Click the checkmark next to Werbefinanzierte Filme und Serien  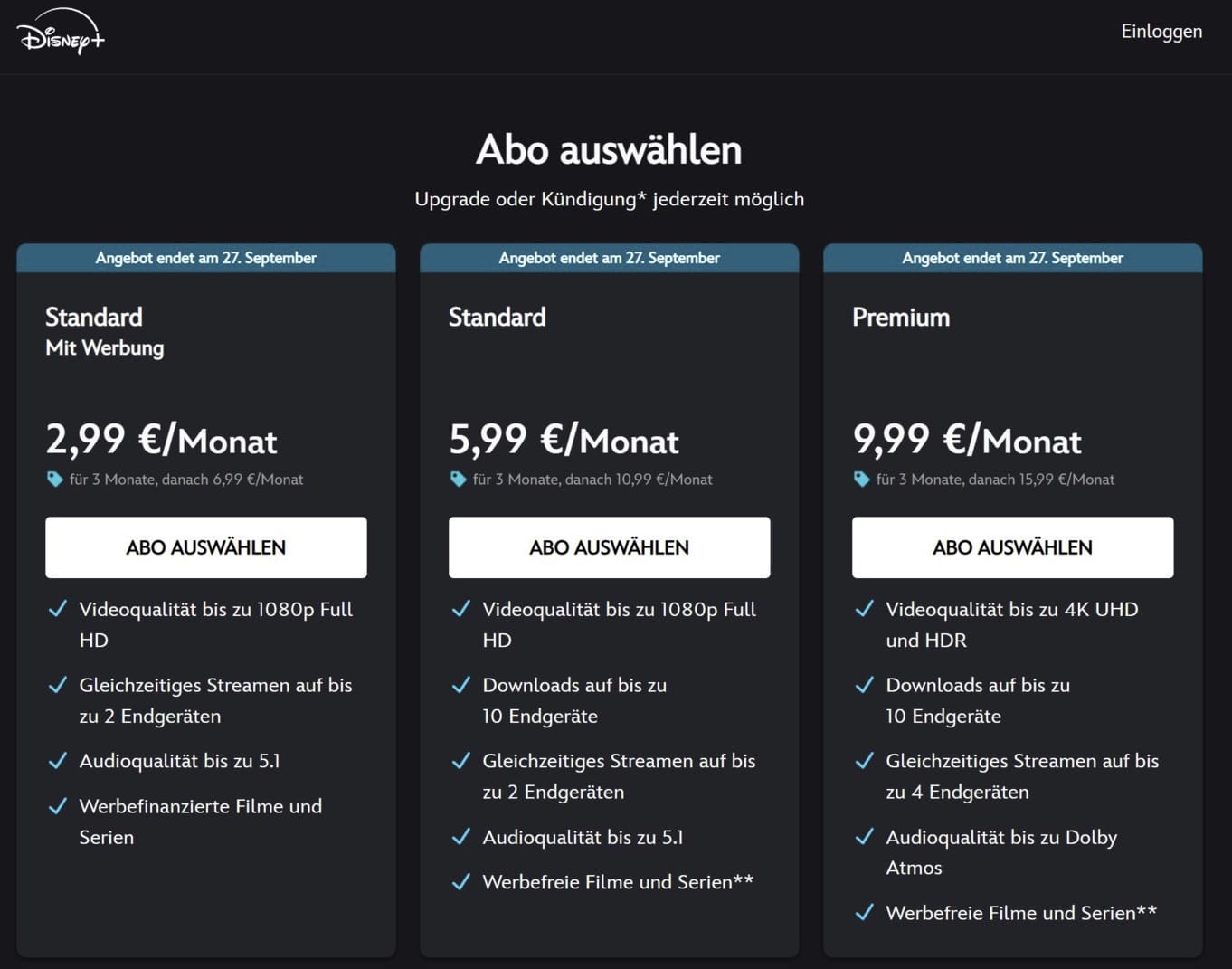58,806
